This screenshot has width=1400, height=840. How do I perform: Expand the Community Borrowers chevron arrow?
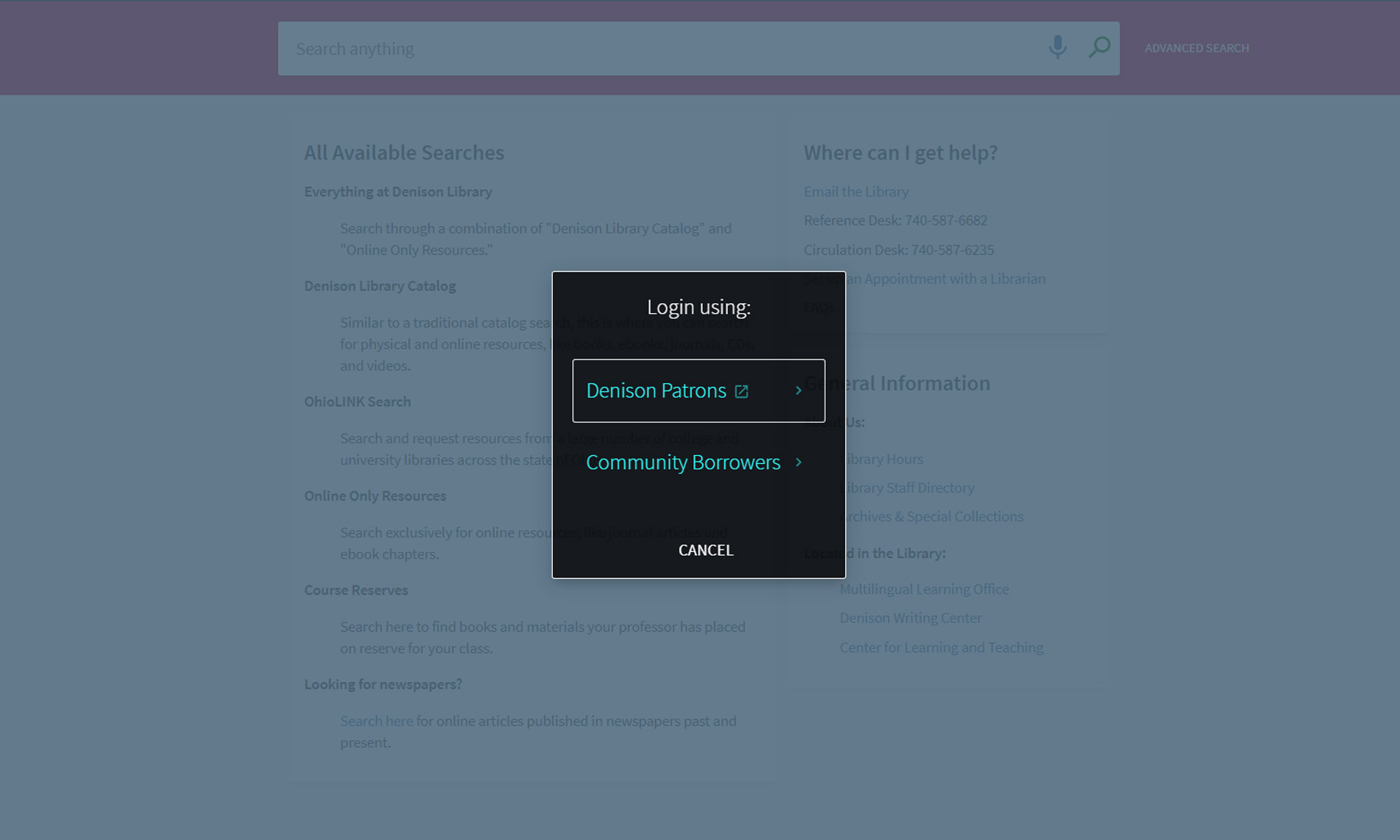click(798, 462)
